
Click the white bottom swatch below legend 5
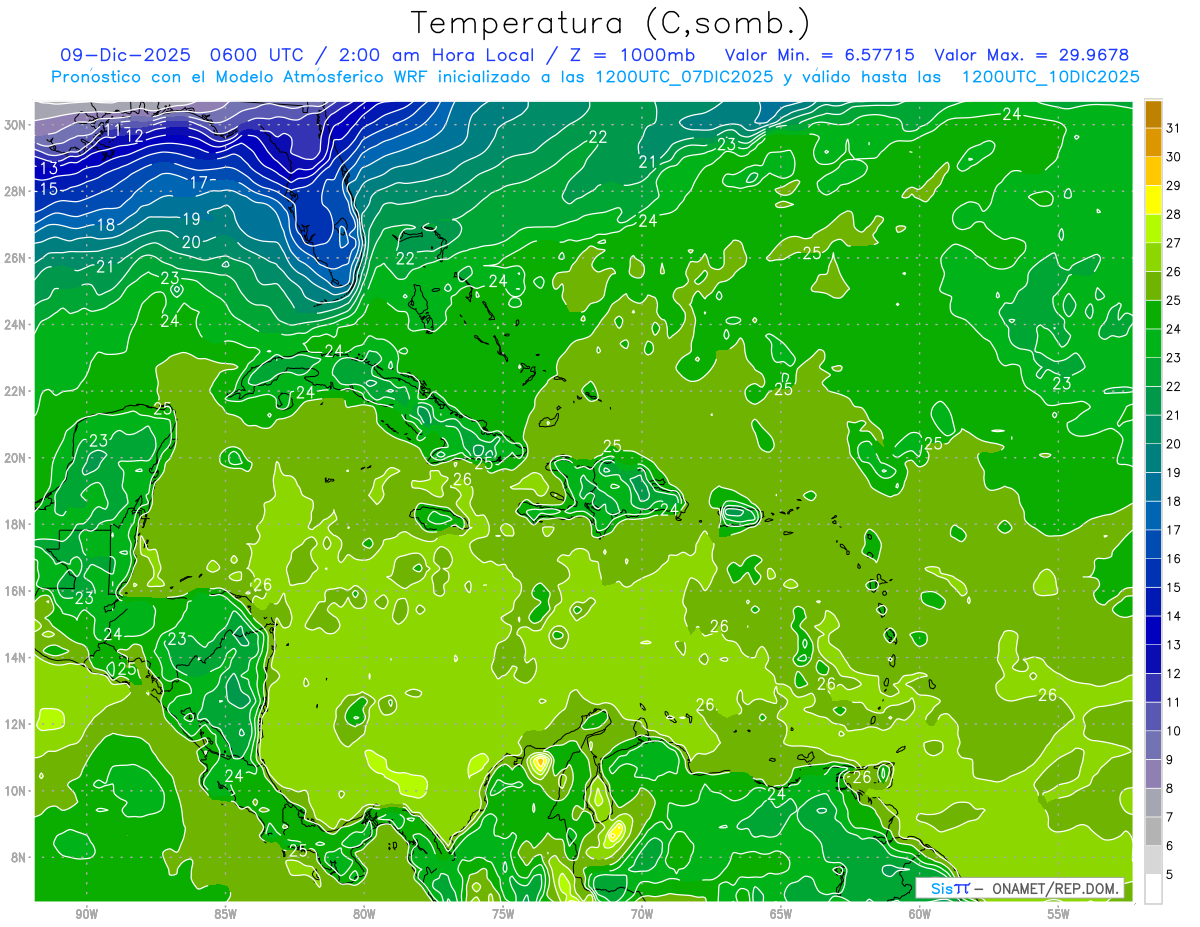tap(1153, 889)
